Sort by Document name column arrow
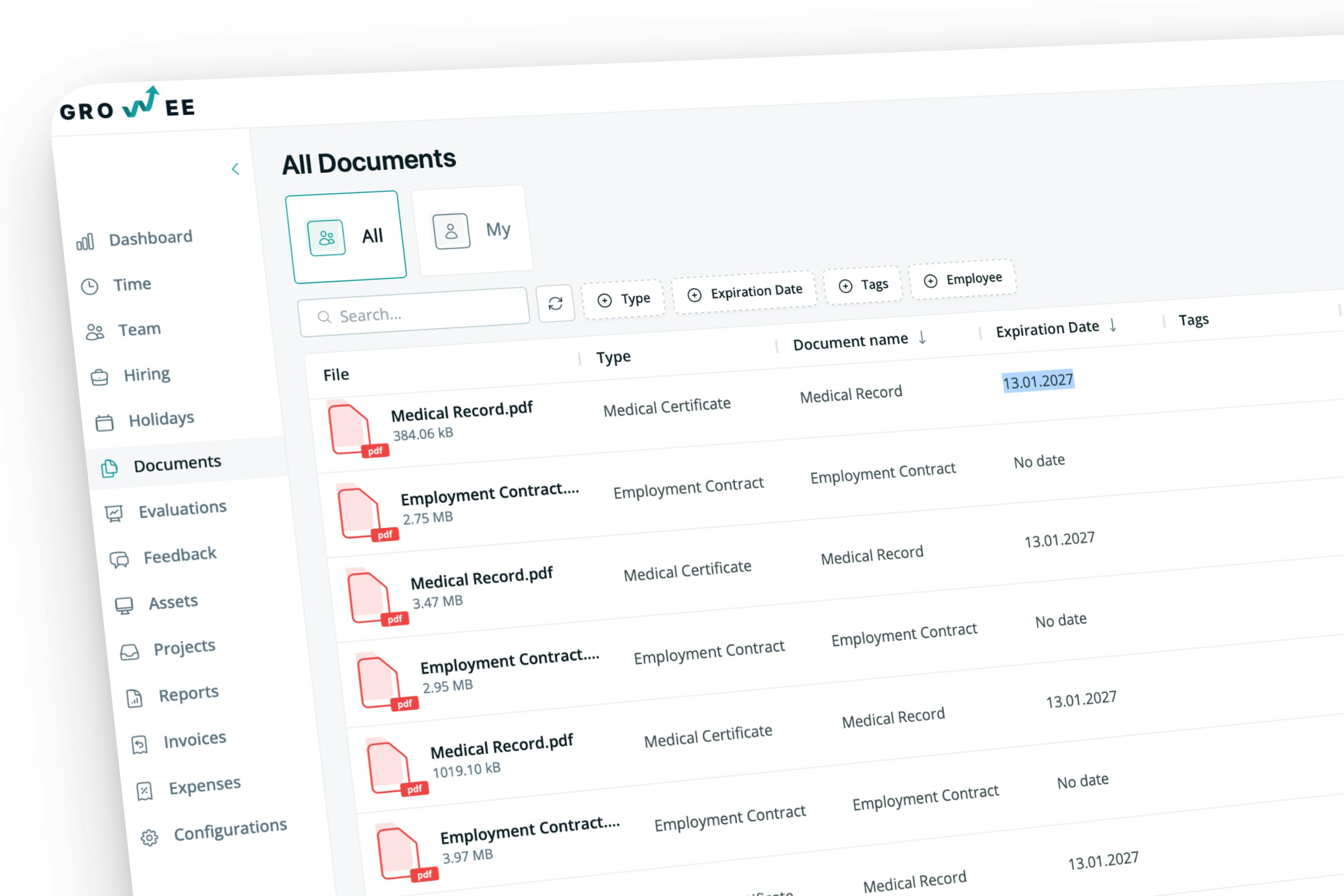The height and width of the screenshot is (896, 1344). click(922, 338)
